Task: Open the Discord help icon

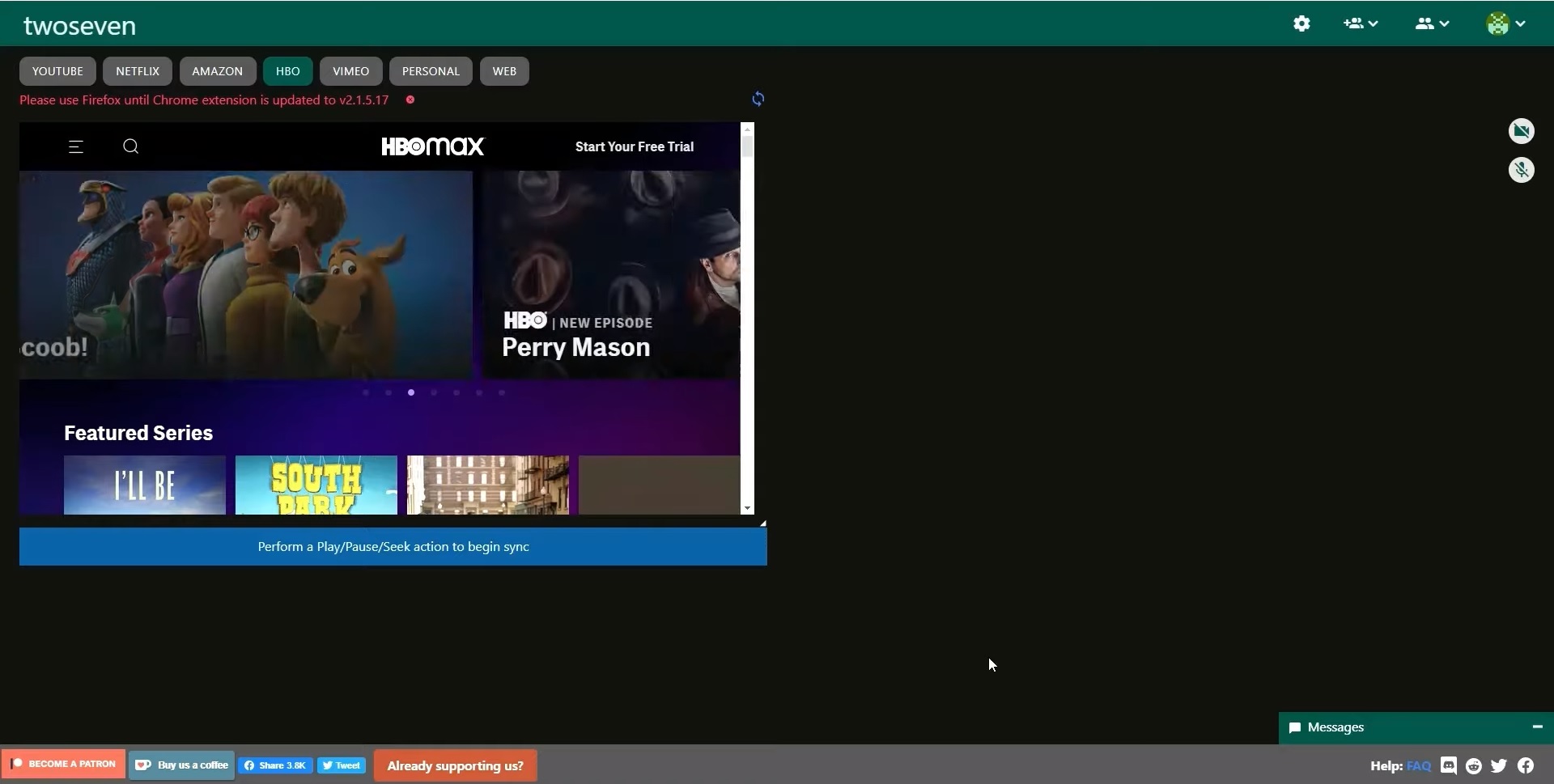Action: click(x=1449, y=765)
